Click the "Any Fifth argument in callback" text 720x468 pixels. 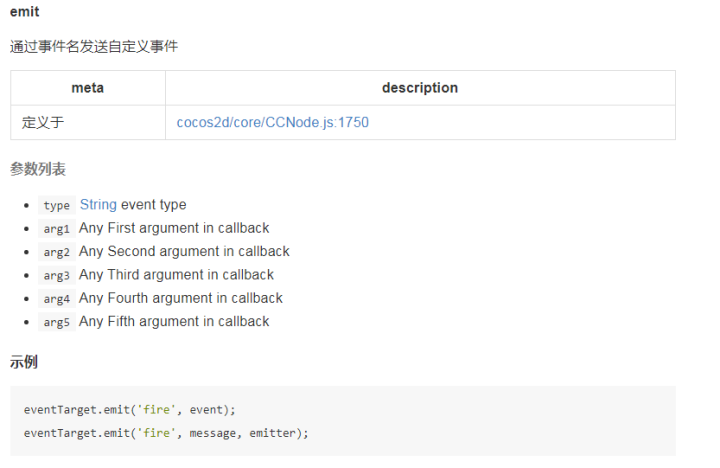click(174, 321)
